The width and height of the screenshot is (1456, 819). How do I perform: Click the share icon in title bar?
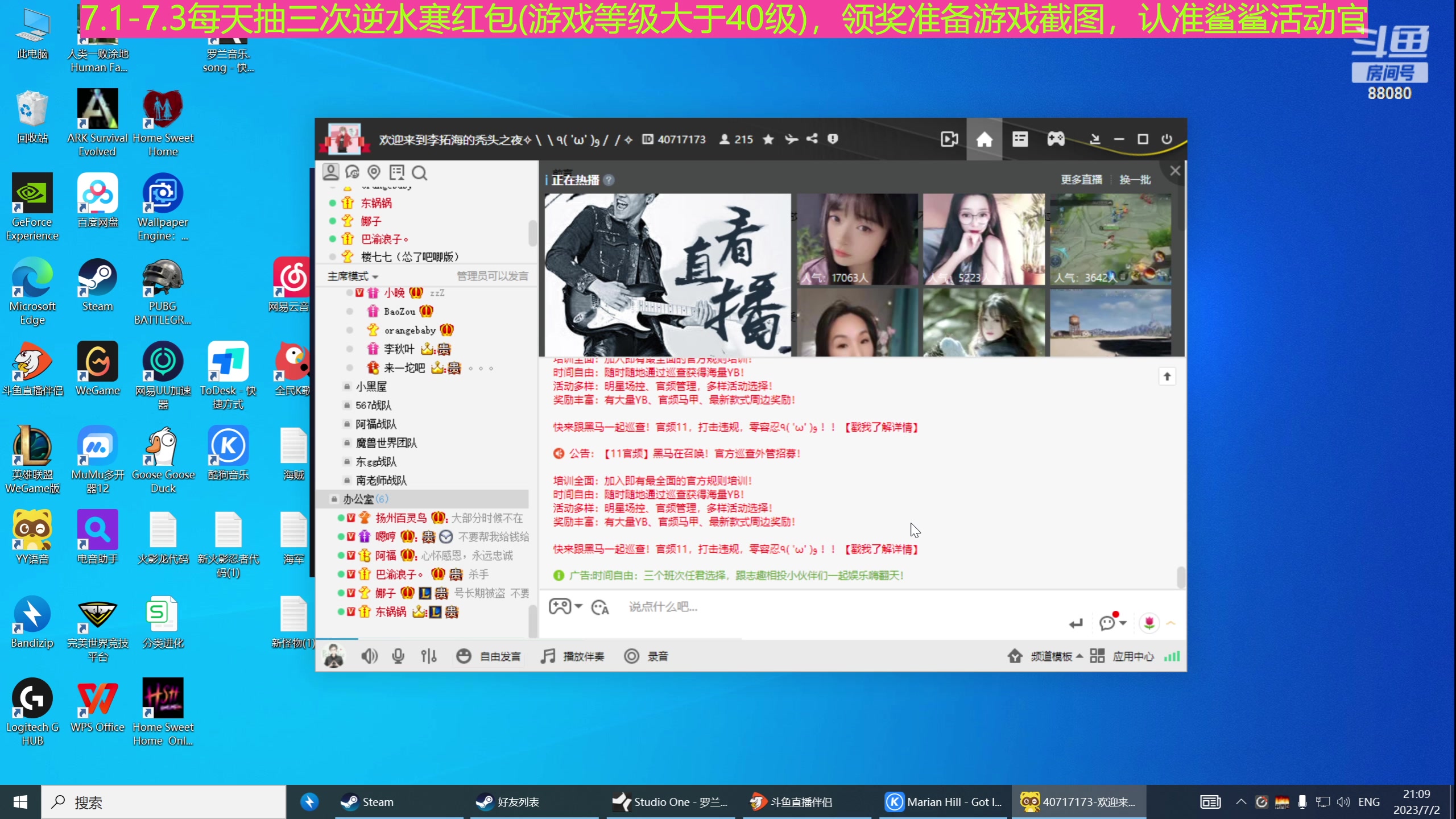click(812, 139)
